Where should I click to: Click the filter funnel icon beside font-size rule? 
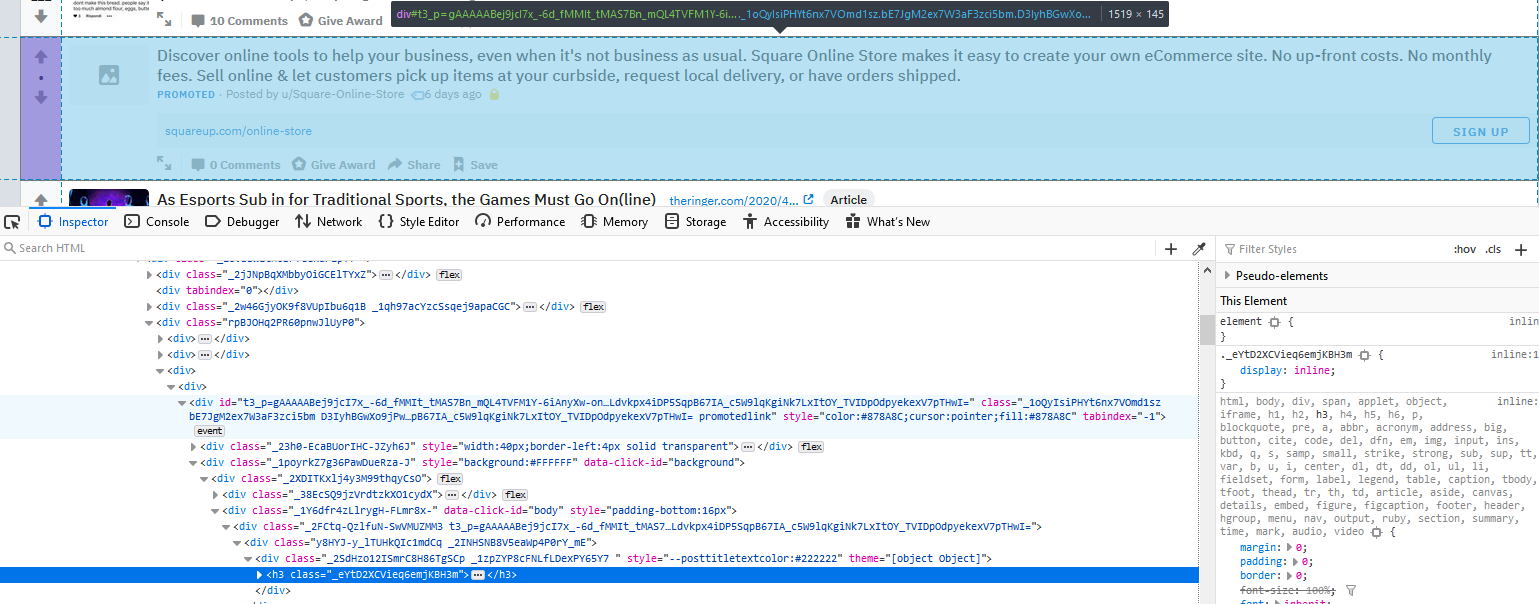(x=1351, y=590)
